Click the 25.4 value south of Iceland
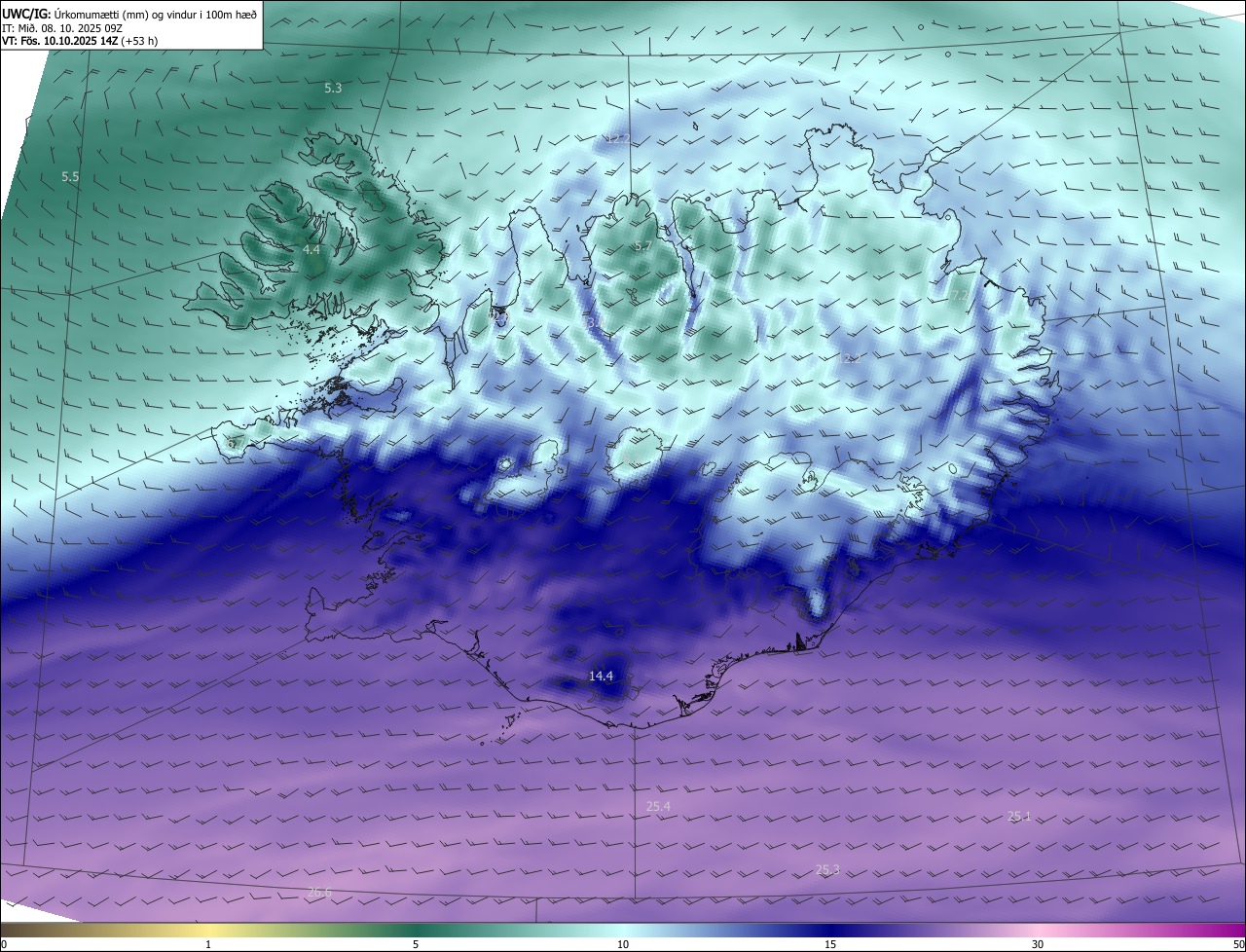Viewport: 1246px width, 952px height. pos(658,806)
